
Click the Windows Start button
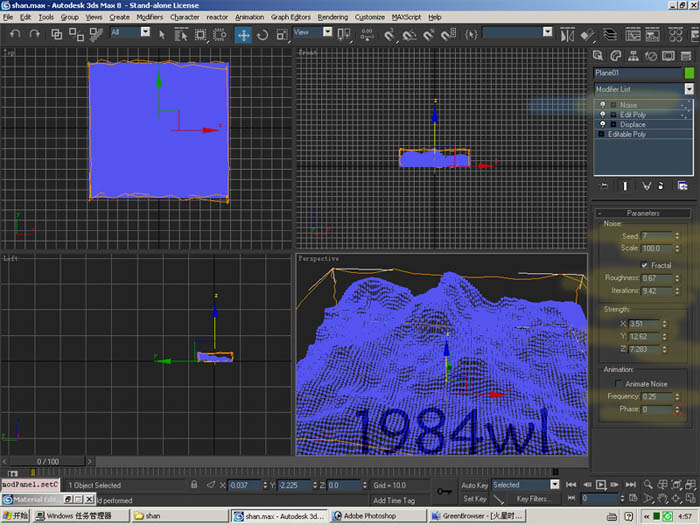(x=15, y=516)
